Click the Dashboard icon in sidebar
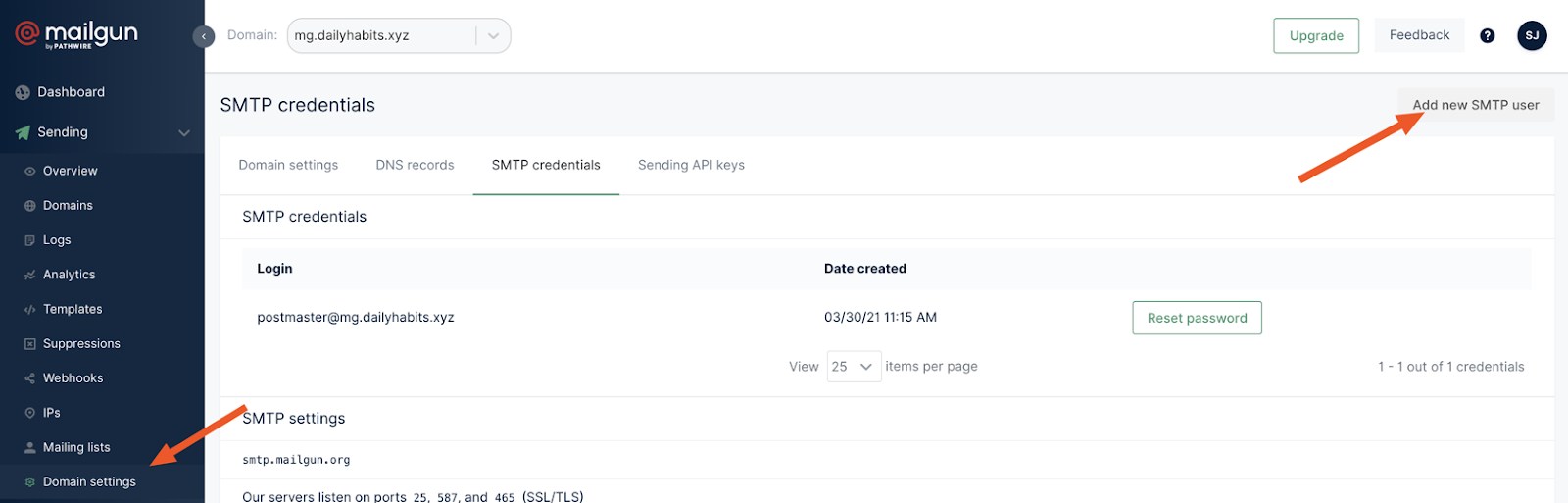This screenshot has width=1568, height=503. pyautogui.click(x=23, y=92)
